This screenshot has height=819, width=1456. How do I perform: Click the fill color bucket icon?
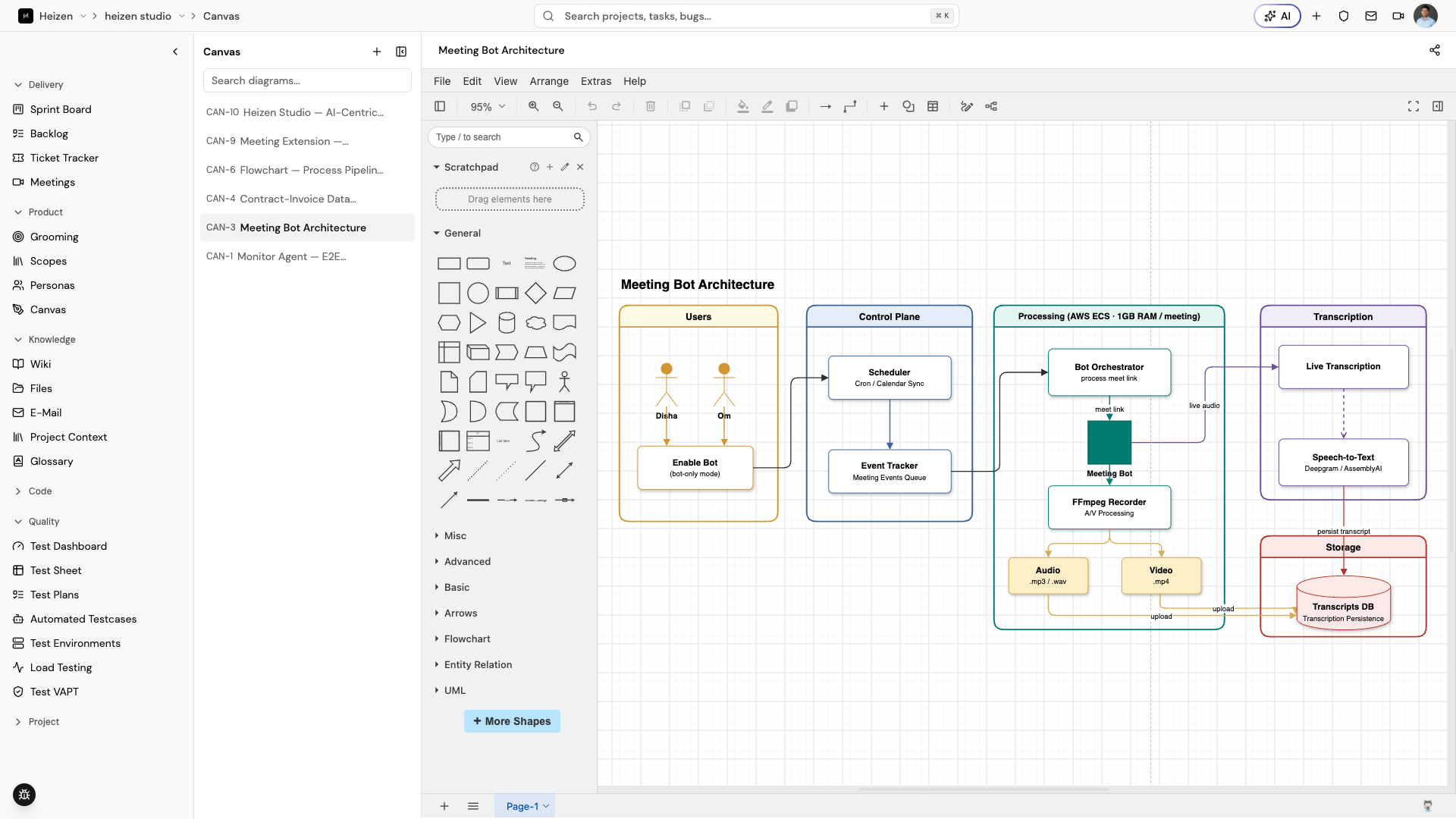[743, 107]
